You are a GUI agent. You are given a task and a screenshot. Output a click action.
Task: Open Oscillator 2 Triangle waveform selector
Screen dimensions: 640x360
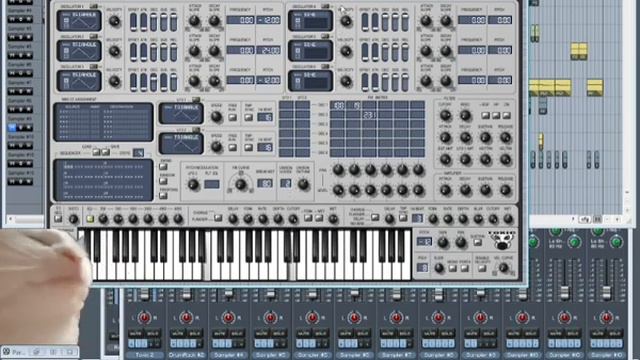(x=79, y=51)
